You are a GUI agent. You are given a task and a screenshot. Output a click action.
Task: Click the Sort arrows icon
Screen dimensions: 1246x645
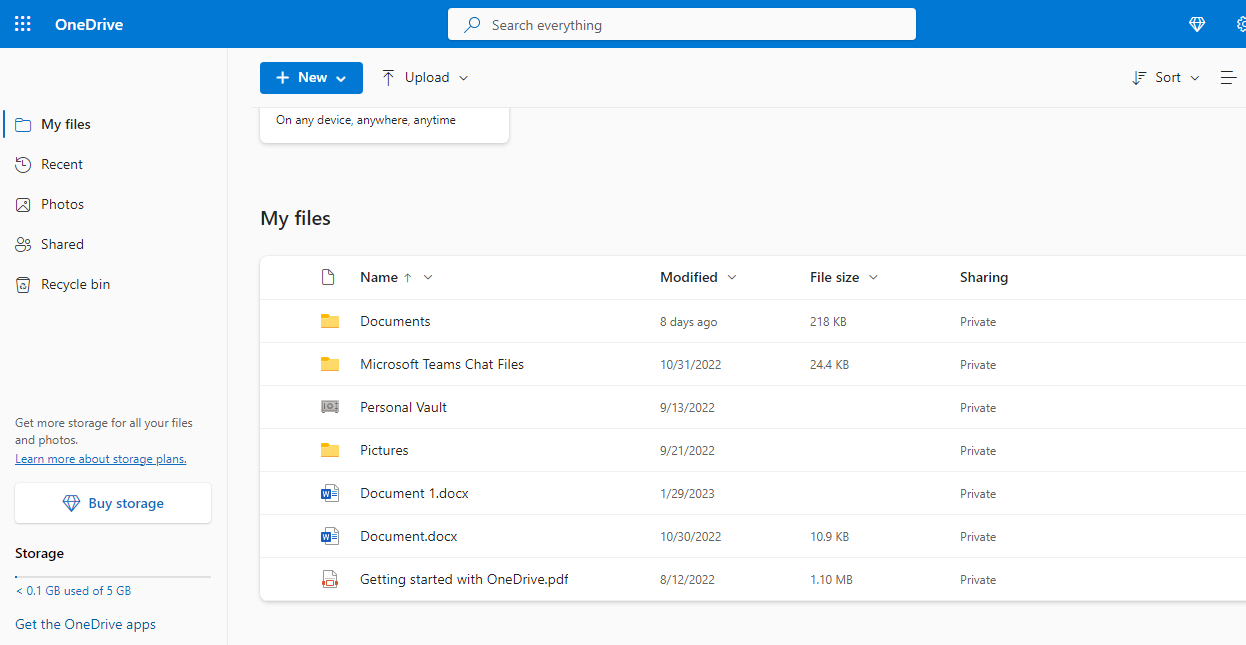(x=1139, y=77)
